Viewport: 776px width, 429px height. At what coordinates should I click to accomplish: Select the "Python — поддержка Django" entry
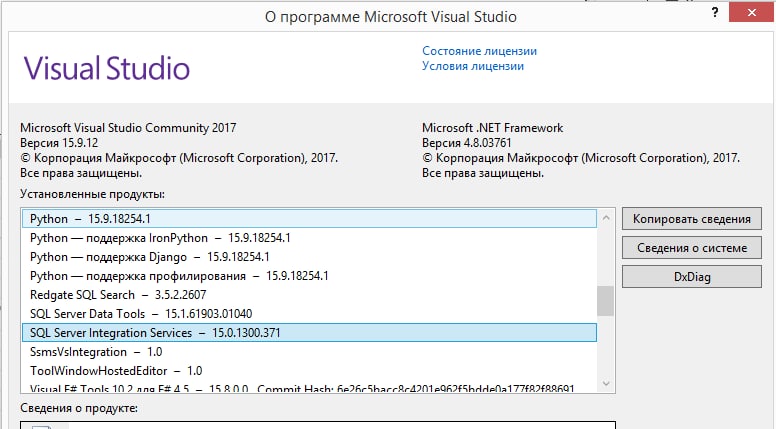pyautogui.click(x=309, y=257)
